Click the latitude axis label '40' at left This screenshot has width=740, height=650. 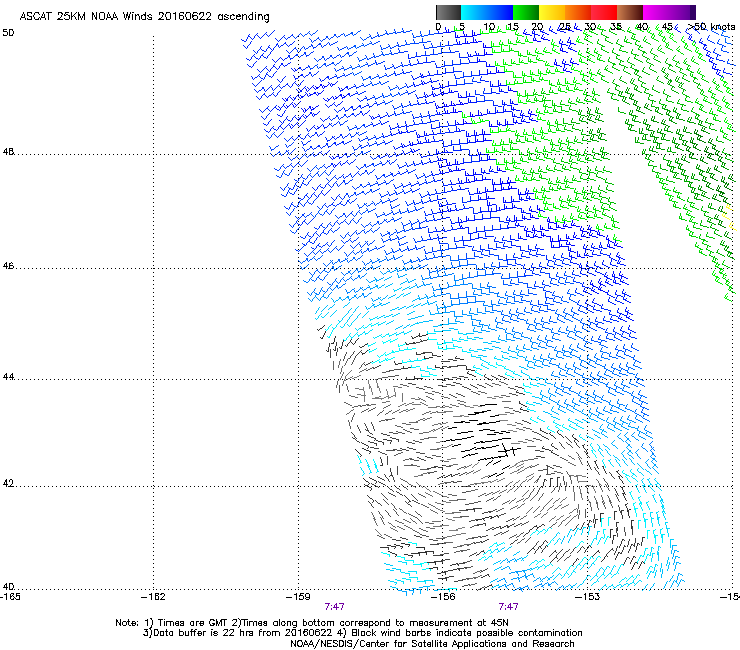8,587
